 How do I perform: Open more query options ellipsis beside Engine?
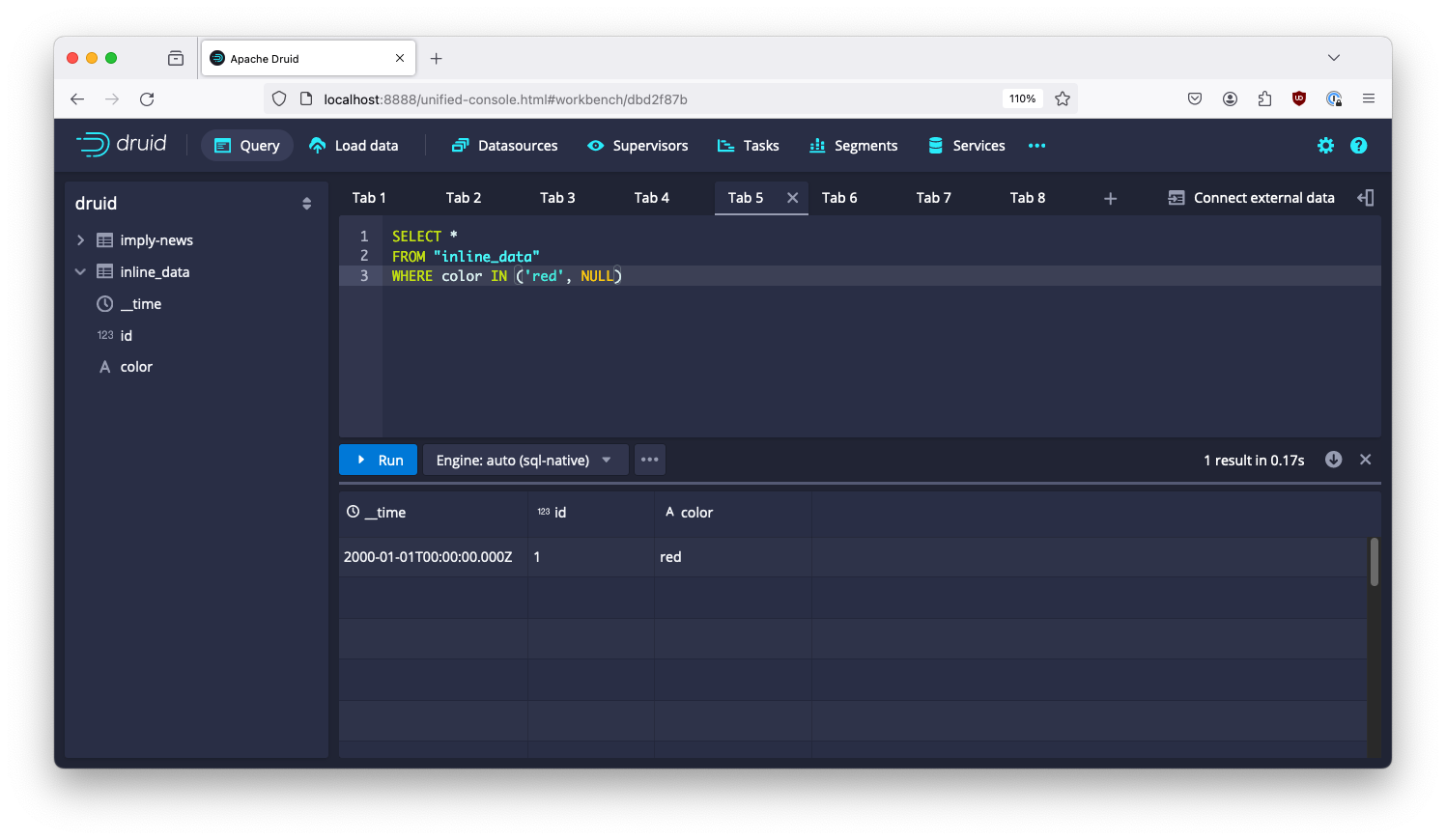pyautogui.click(x=649, y=460)
